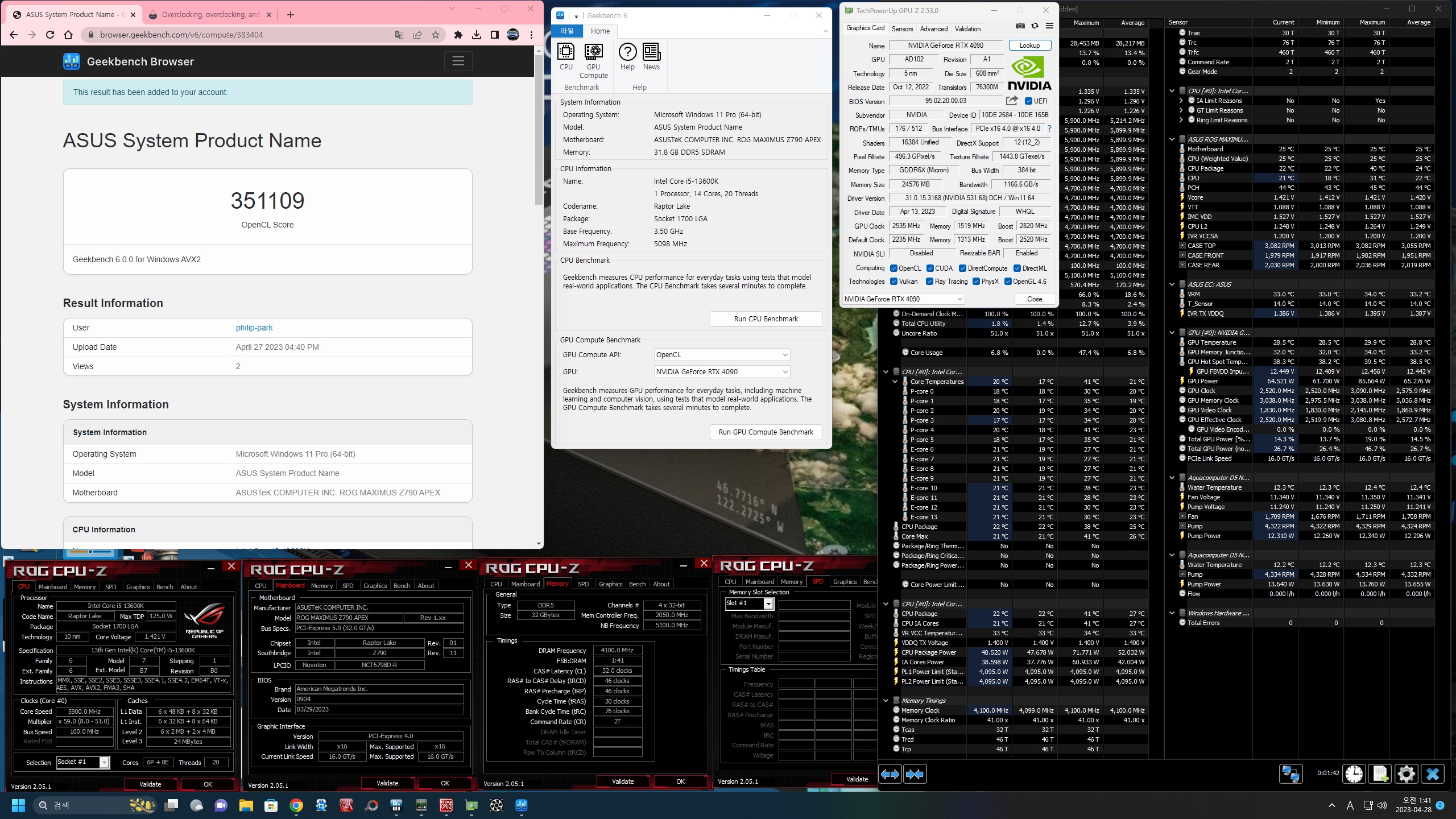Bookmark page with the browser star icon
The width and height of the screenshot is (1456, 819).
point(436,35)
